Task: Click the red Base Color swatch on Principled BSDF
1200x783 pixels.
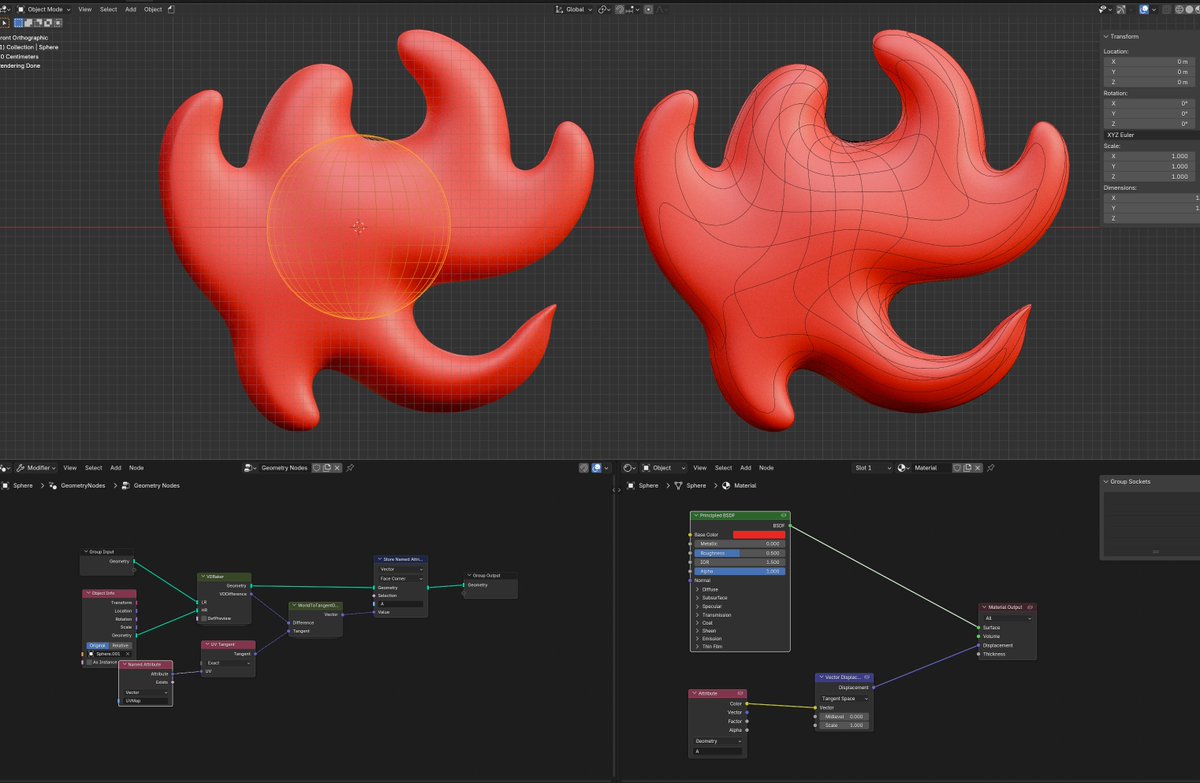Action: 760,534
